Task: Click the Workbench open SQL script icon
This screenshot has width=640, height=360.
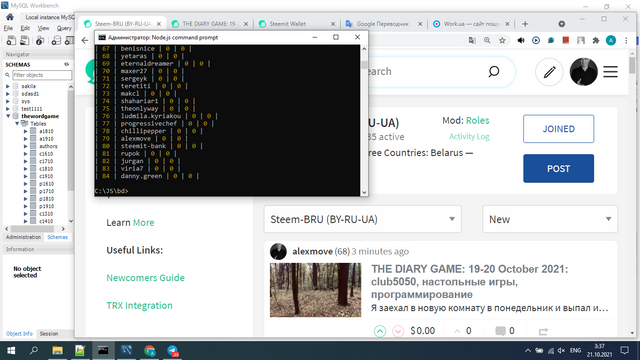Action: point(24,40)
